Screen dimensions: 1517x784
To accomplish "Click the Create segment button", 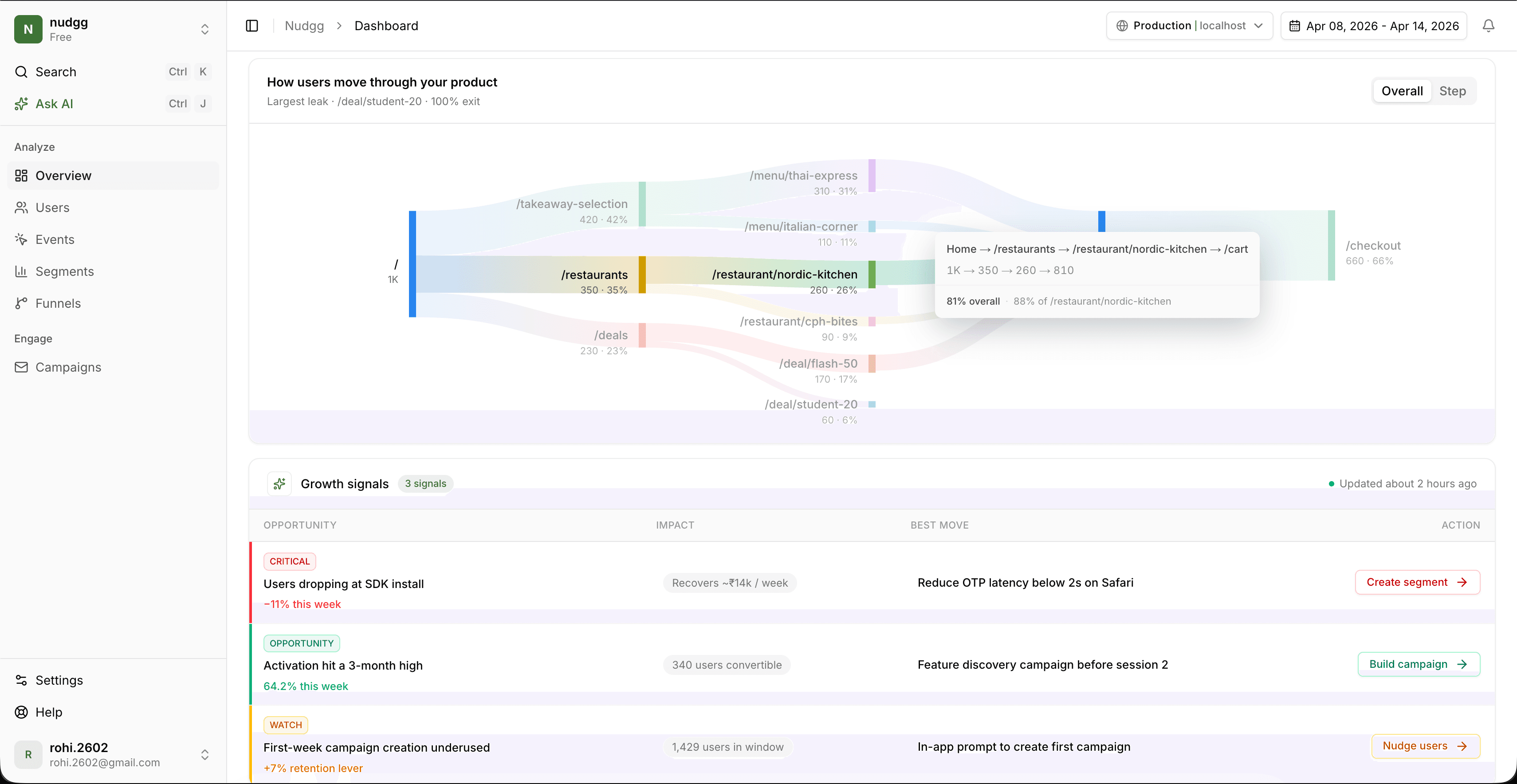I will 1418,582.
